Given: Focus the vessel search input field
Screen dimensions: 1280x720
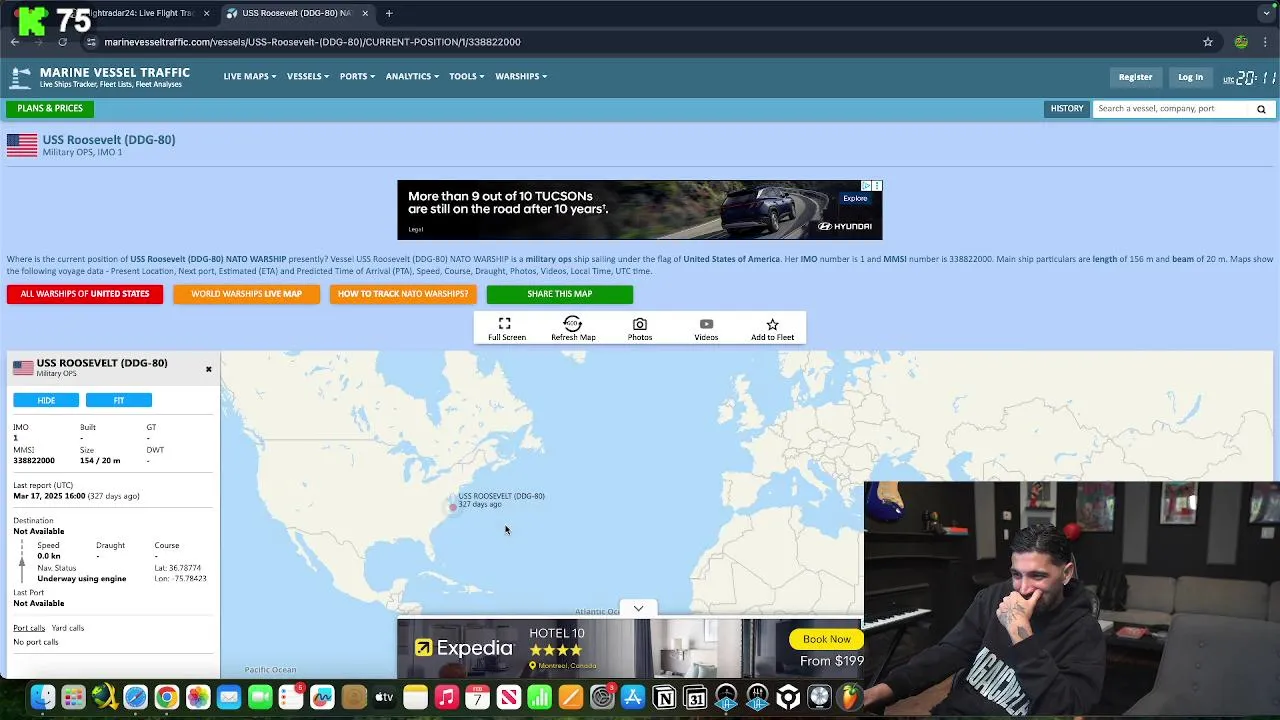Looking at the screenshot, I should (x=1172, y=108).
